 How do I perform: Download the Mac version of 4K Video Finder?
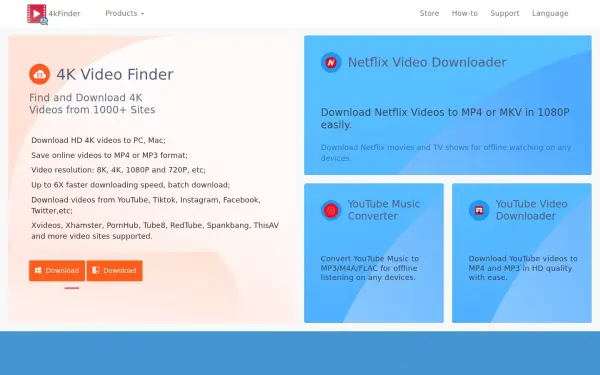(114, 271)
